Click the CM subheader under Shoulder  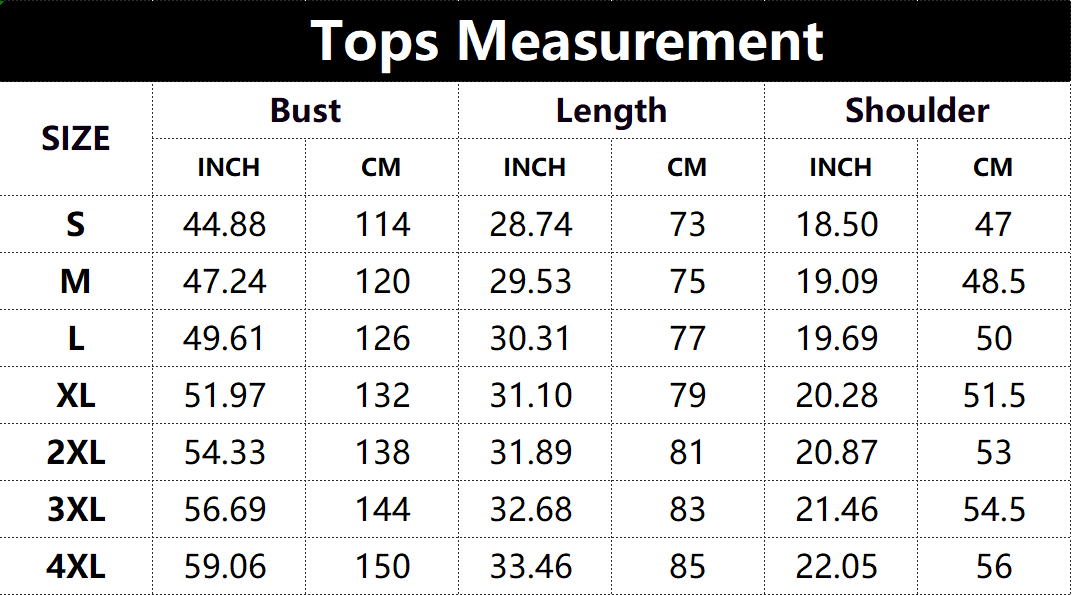tap(993, 167)
